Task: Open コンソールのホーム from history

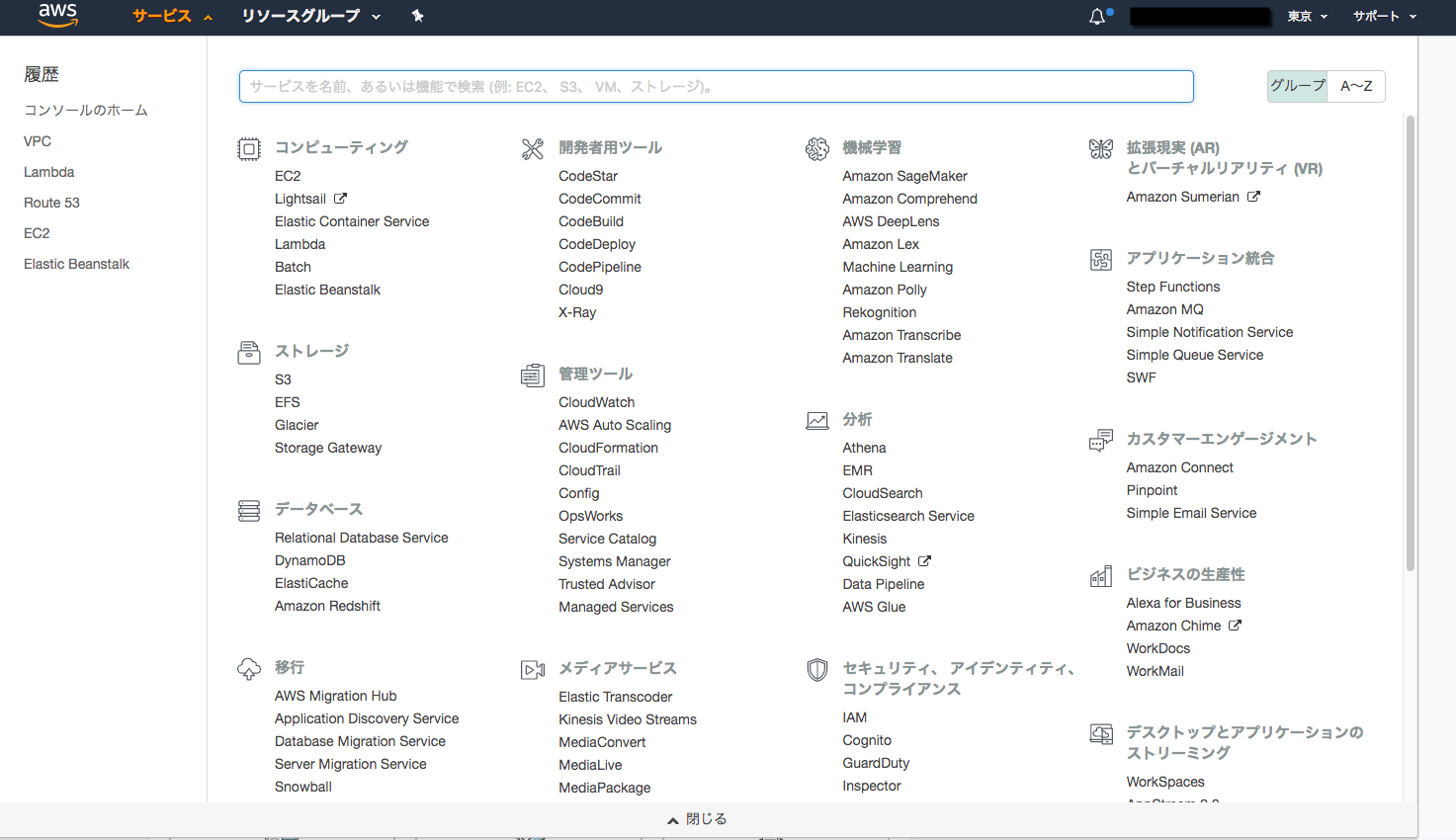Action: [86, 111]
